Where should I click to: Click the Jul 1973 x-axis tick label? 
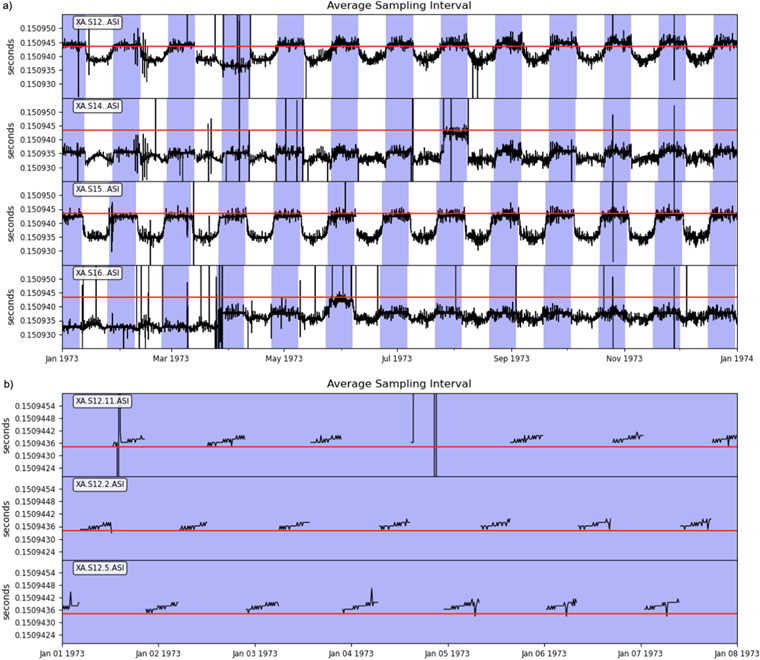396,359
